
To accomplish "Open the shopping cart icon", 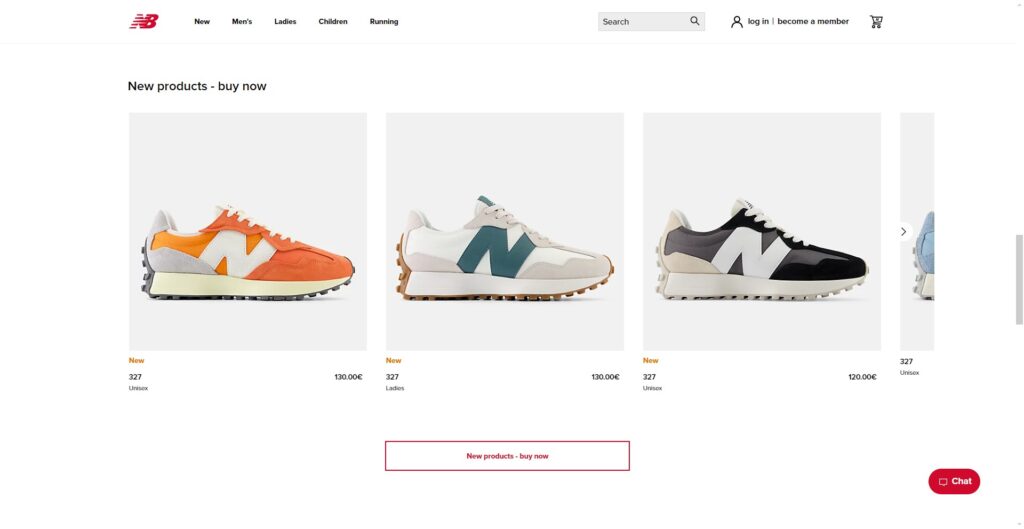I will tap(876, 22).
